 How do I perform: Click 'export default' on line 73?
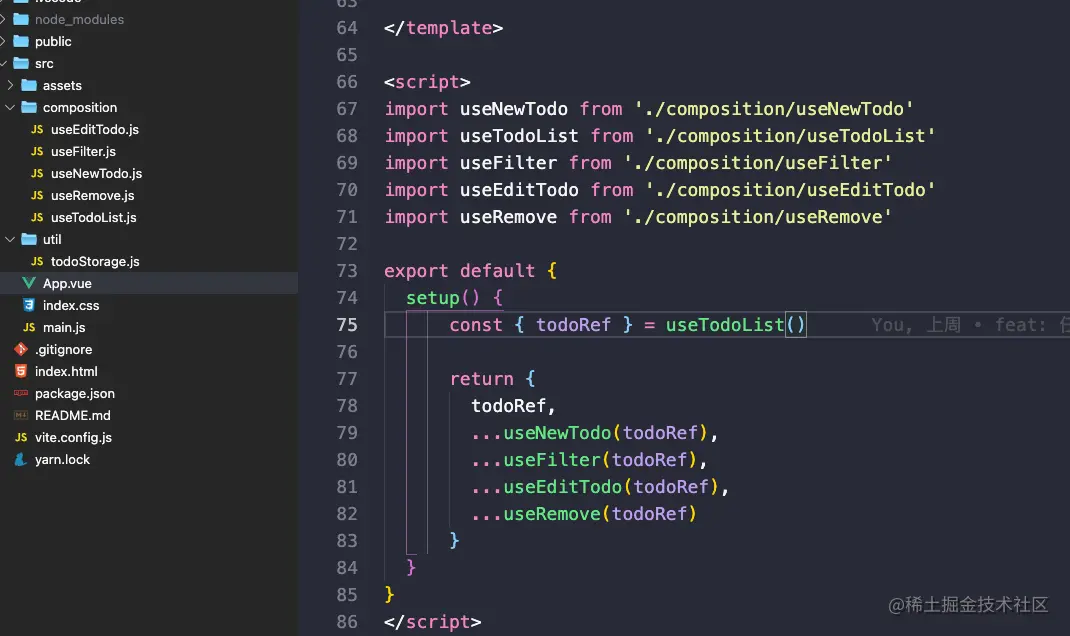pyautogui.click(x=459, y=271)
